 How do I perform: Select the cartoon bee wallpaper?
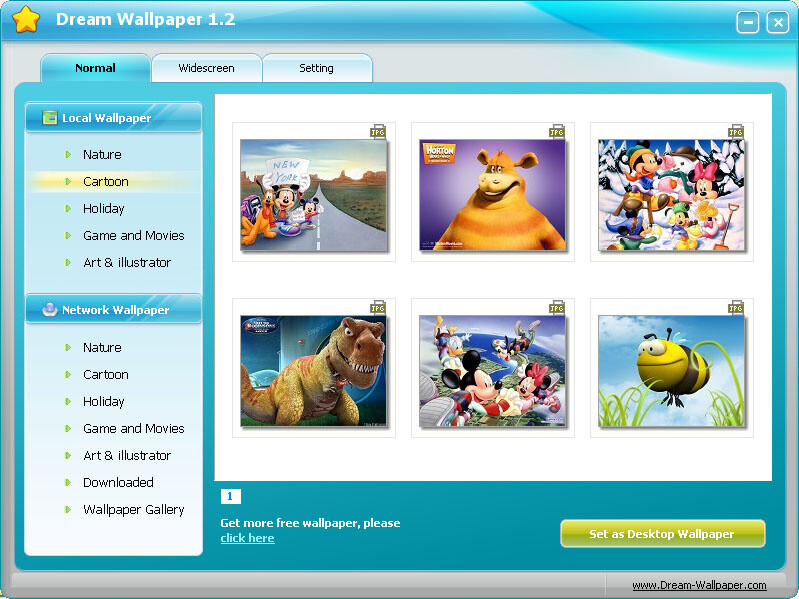click(672, 371)
